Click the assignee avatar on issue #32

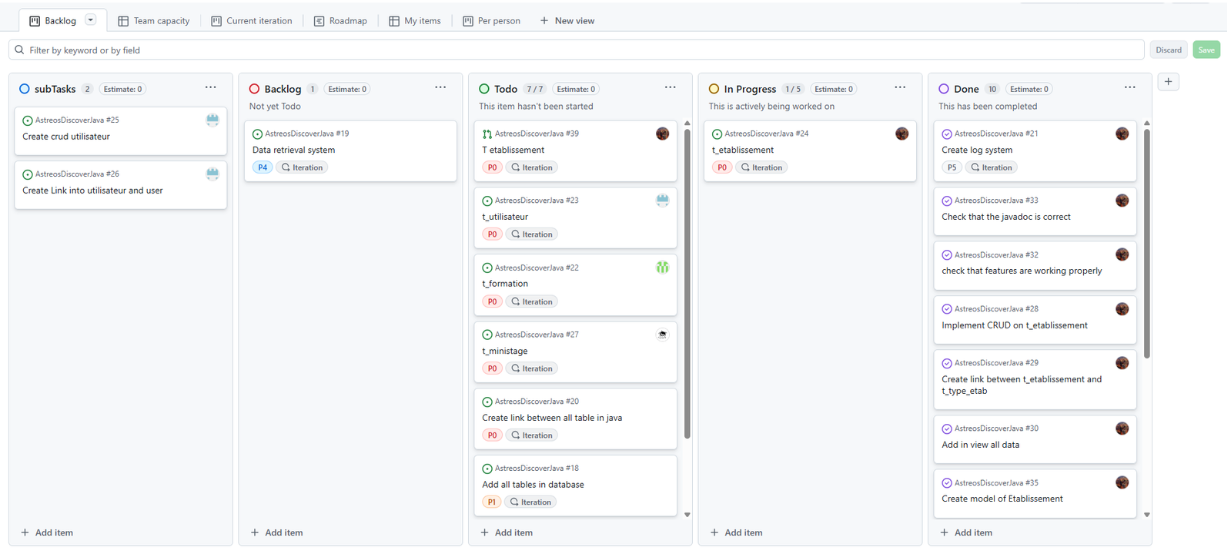(1122, 254)
